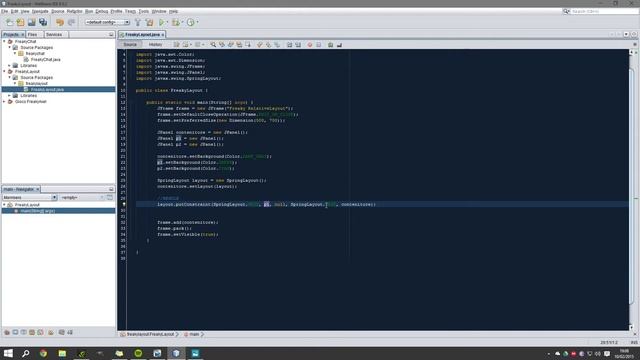
Task: Collapse the FreakyChat project node
Action: click(x=4, y=42)
